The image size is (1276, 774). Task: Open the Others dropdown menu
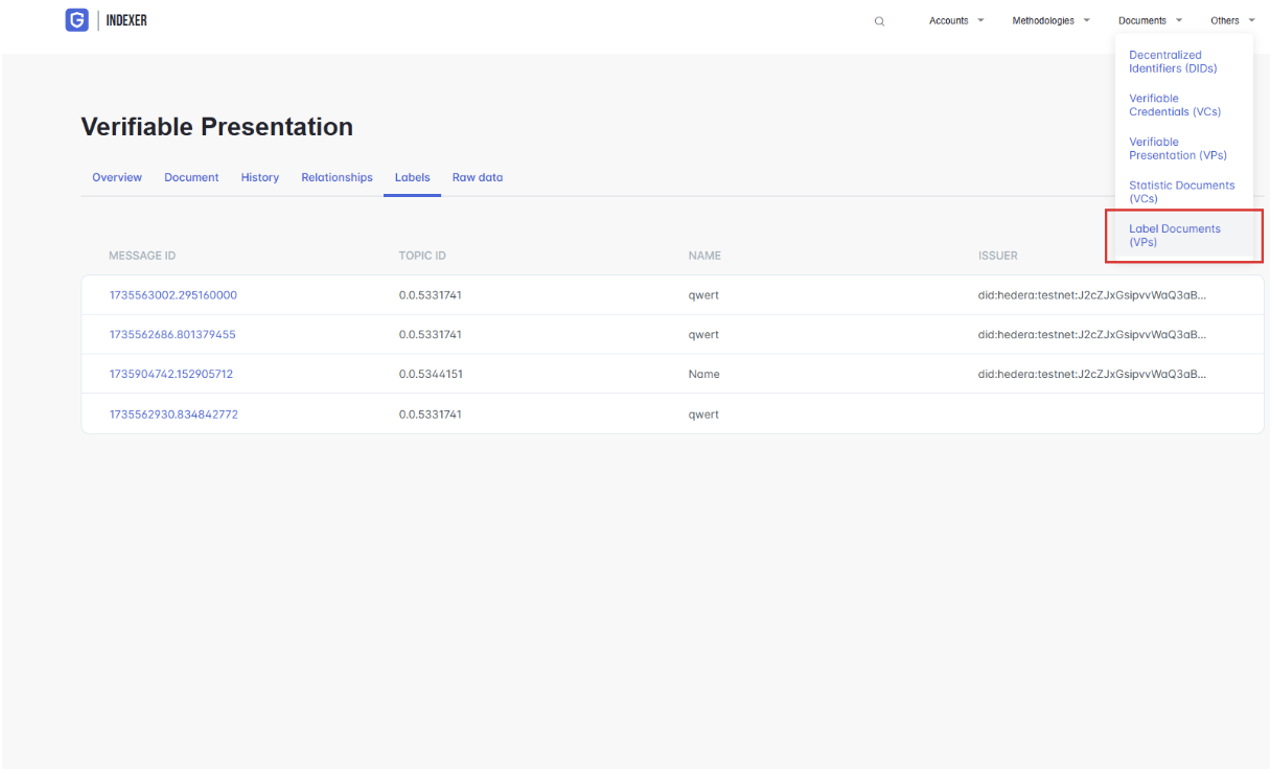point(1232,21)
